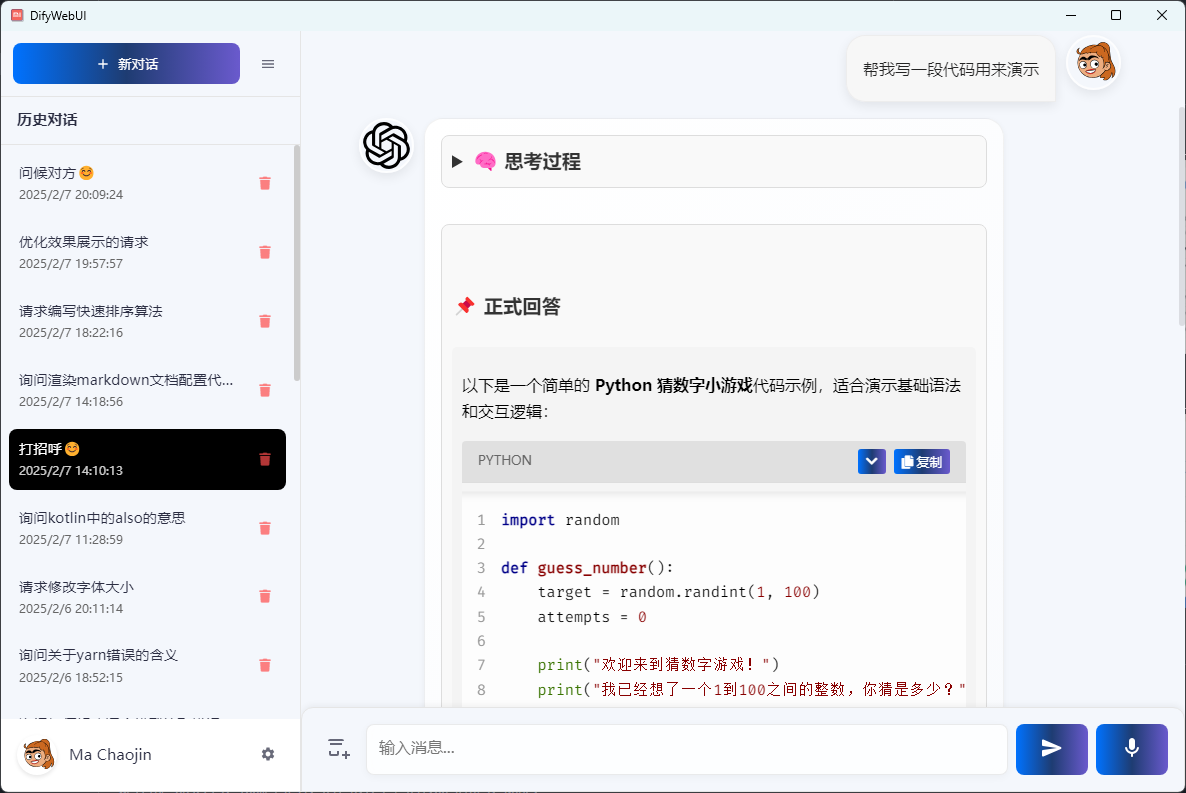
Task: Click the DifyWebUI title bar app icon
Action: [17, 15]
